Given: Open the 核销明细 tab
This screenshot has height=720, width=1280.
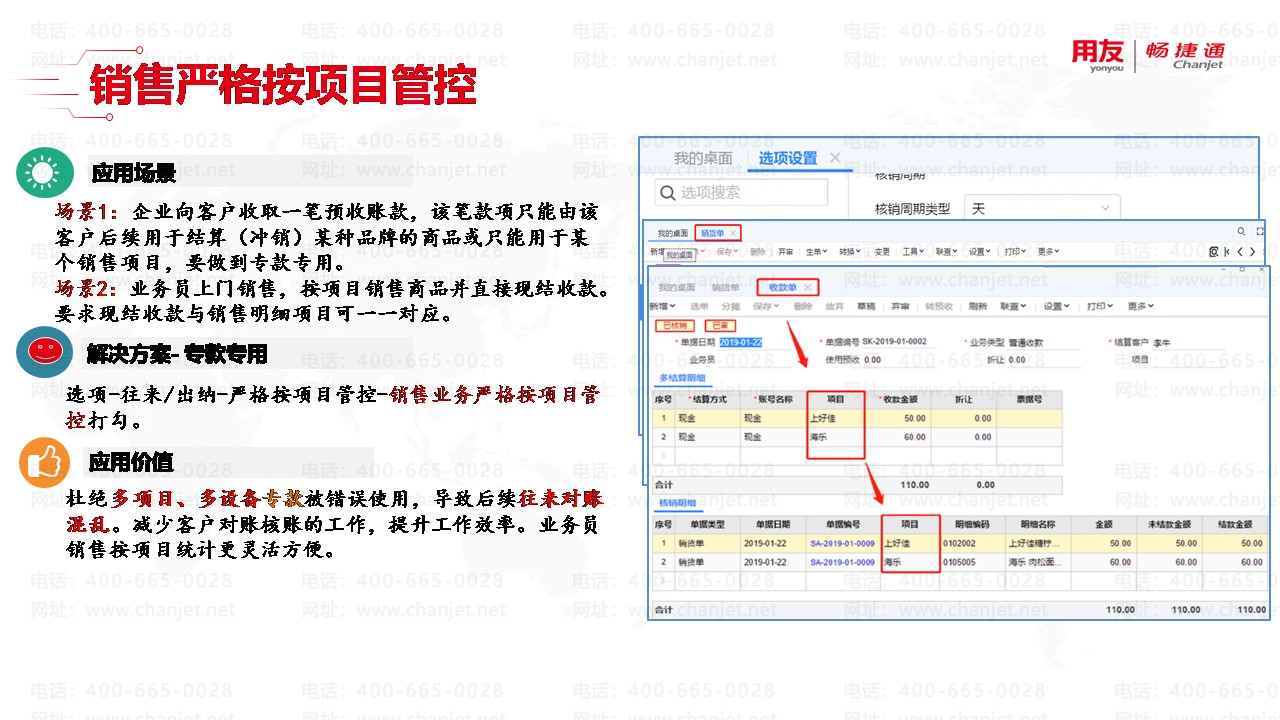Looking at the screenshot, I should point(678,502).
